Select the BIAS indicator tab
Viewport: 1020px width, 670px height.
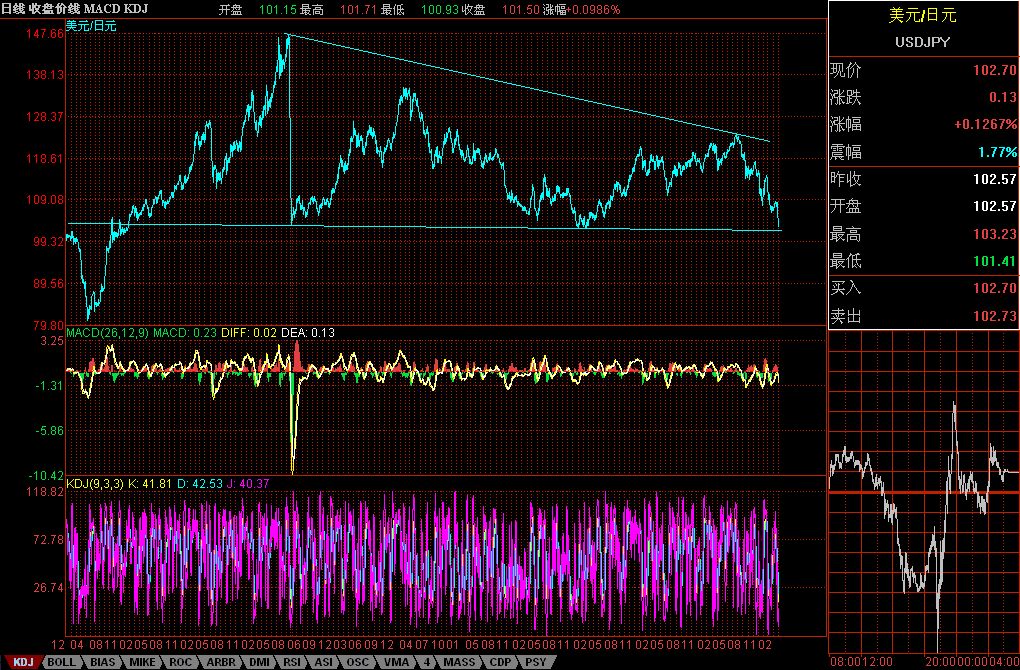pyautogui.click(x=102, y=662)
